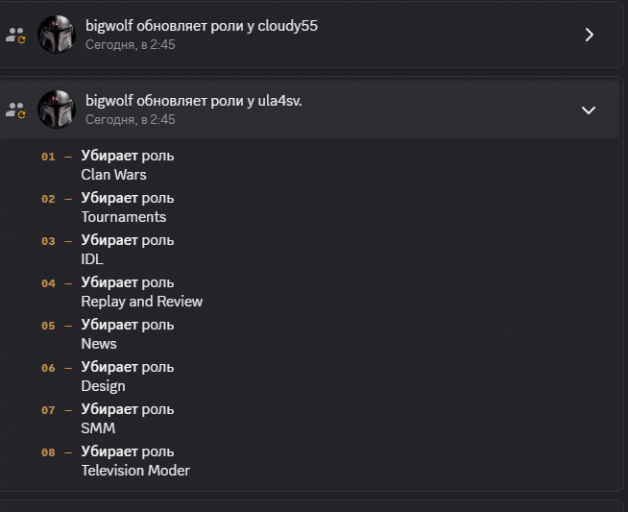The width and height of the screenshot is (628, 512).
Task: Expand the cloudy55 role update entry
Action: pos(589,35)
